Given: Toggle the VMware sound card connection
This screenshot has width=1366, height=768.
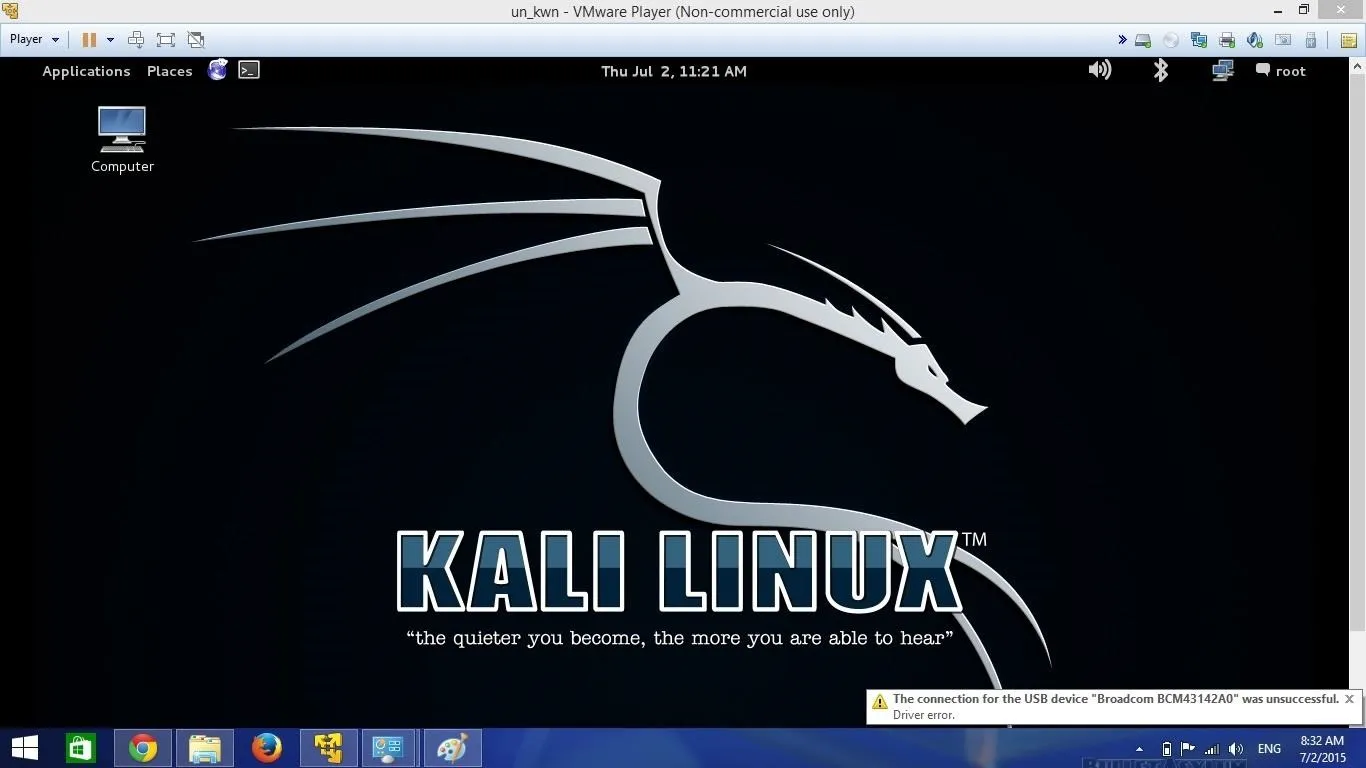Looking at the screenshot, I should pos(1255,40).
